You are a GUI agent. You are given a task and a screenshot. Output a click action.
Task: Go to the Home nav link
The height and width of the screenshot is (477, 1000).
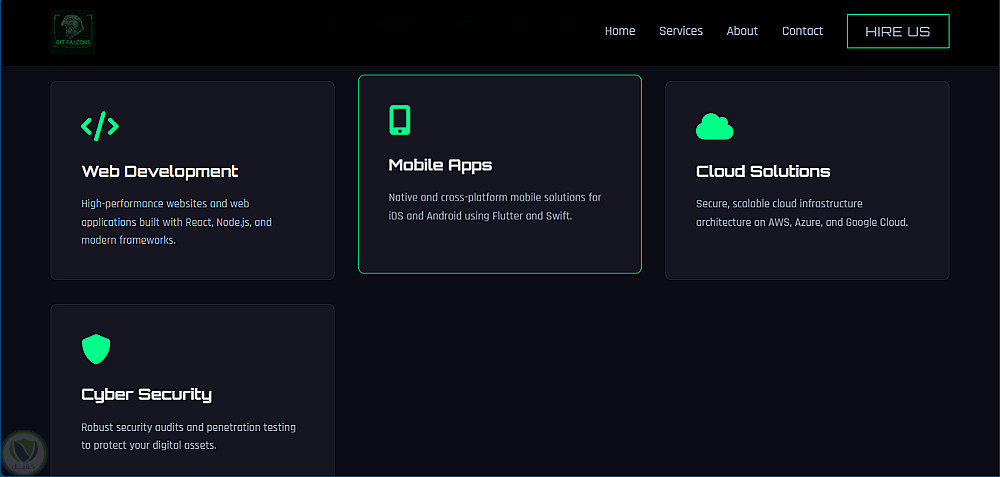620,31
